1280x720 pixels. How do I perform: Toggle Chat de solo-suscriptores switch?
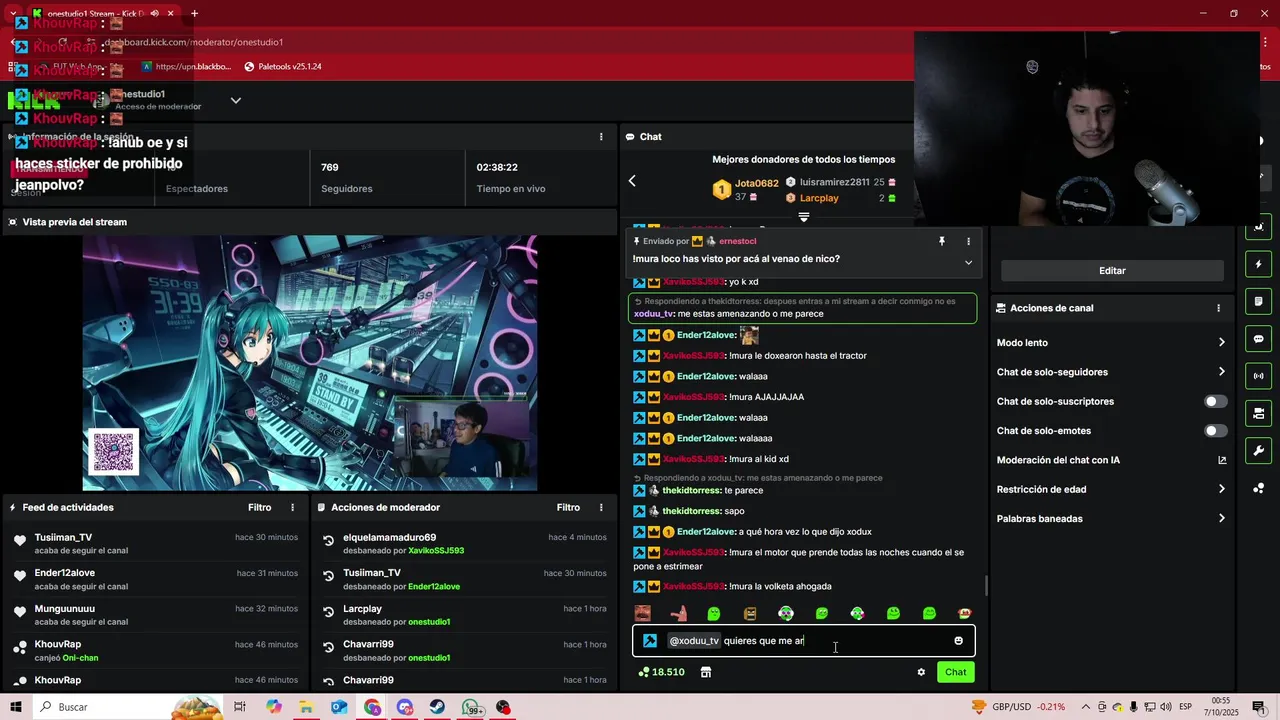click(1215, 401)
